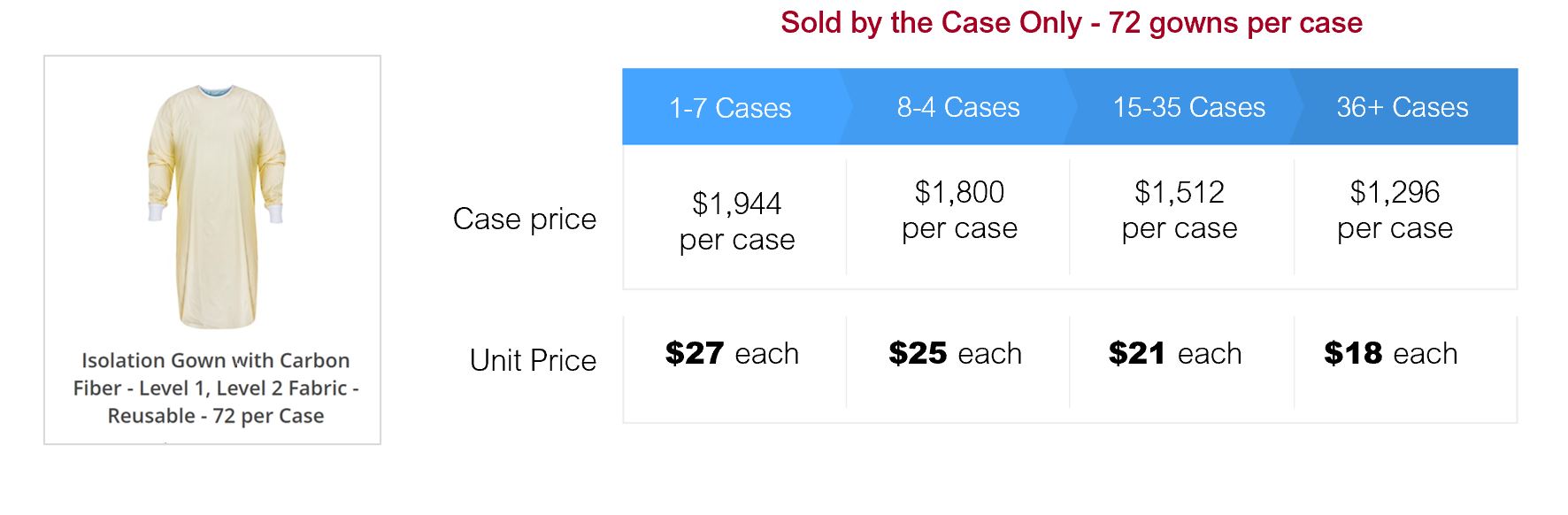Screen dimensions: 1568x515
Task: Click the isolation gown product image
Action: tap(215, 205)
